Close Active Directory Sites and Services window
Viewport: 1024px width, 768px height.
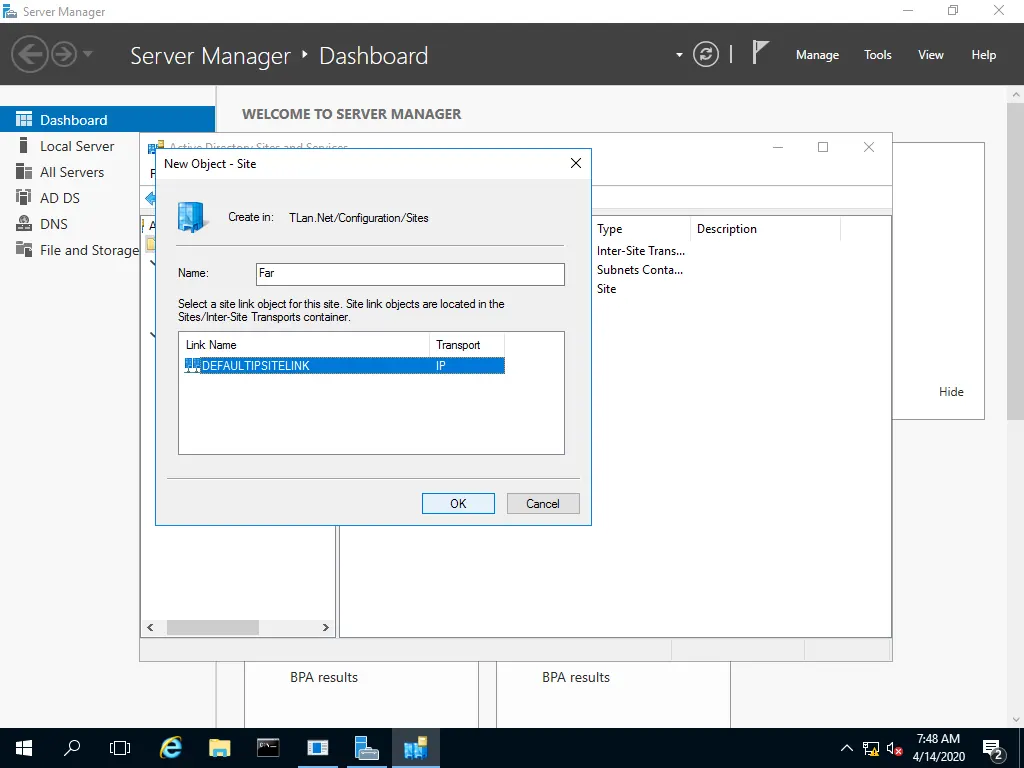[x=869, y=147]
